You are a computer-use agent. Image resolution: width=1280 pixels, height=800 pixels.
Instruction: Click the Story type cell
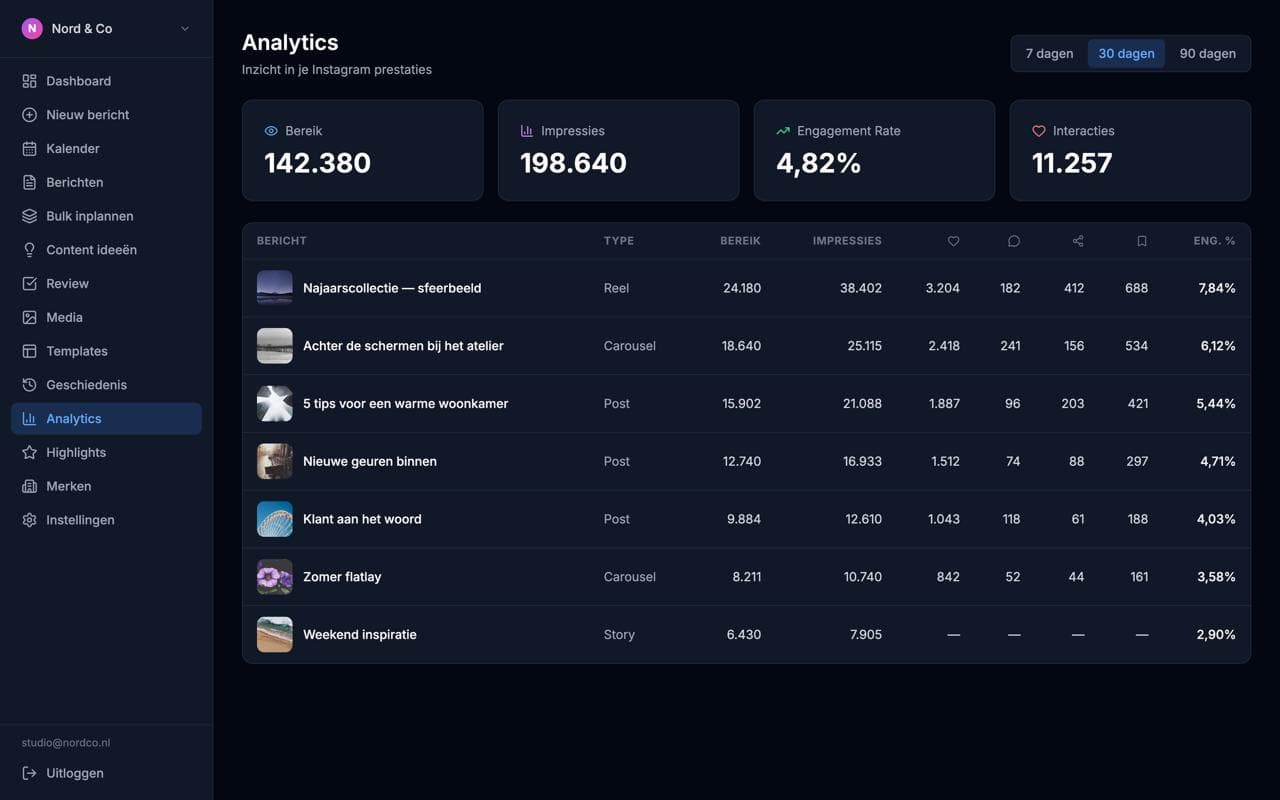click(619, 635)
